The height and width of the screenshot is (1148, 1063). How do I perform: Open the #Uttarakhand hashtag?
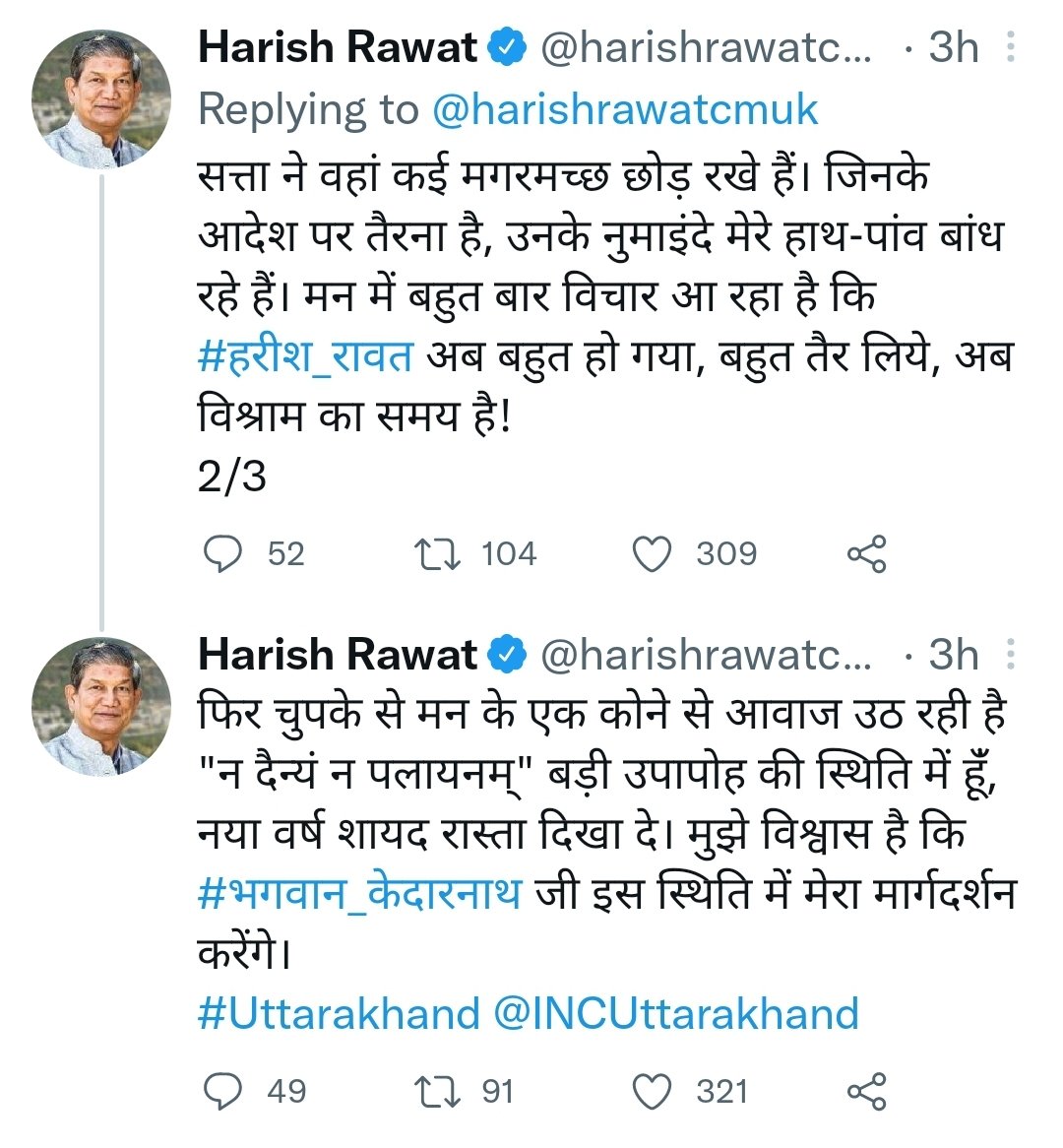pyautogui.click(x=339, y=1013)
